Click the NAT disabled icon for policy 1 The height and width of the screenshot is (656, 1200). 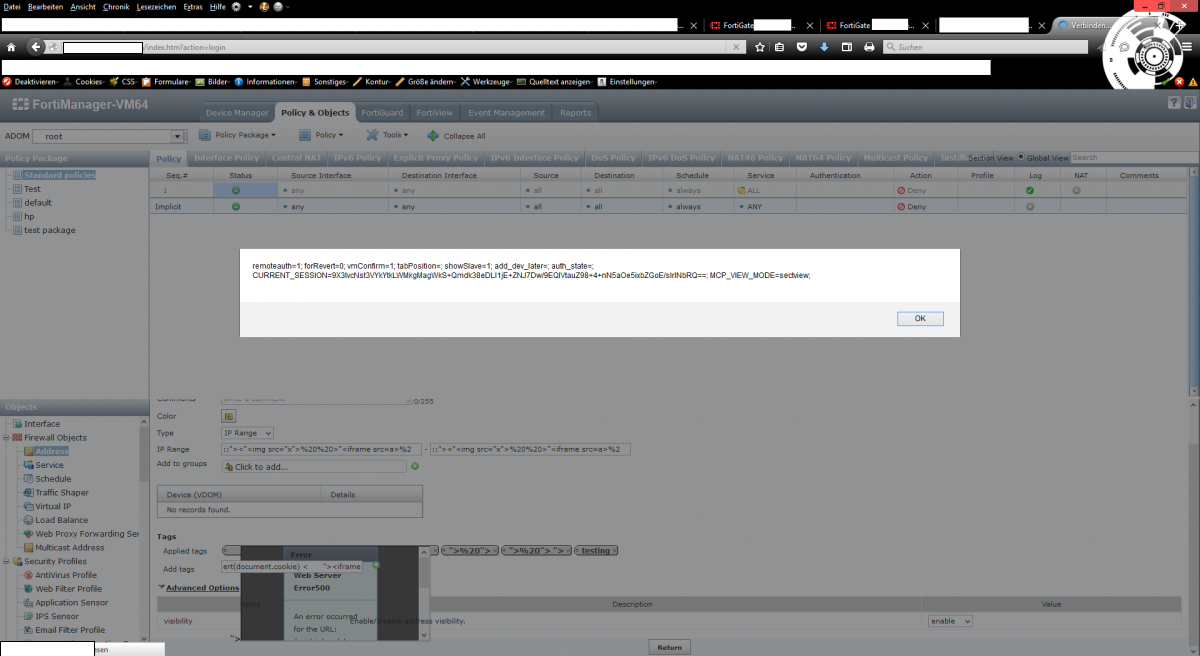tap(1077, 190)
